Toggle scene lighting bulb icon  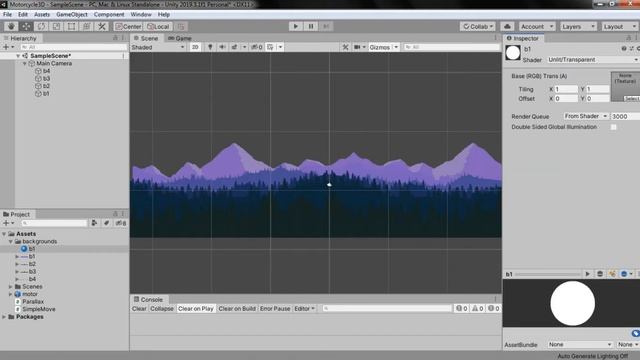pos(210,47)
